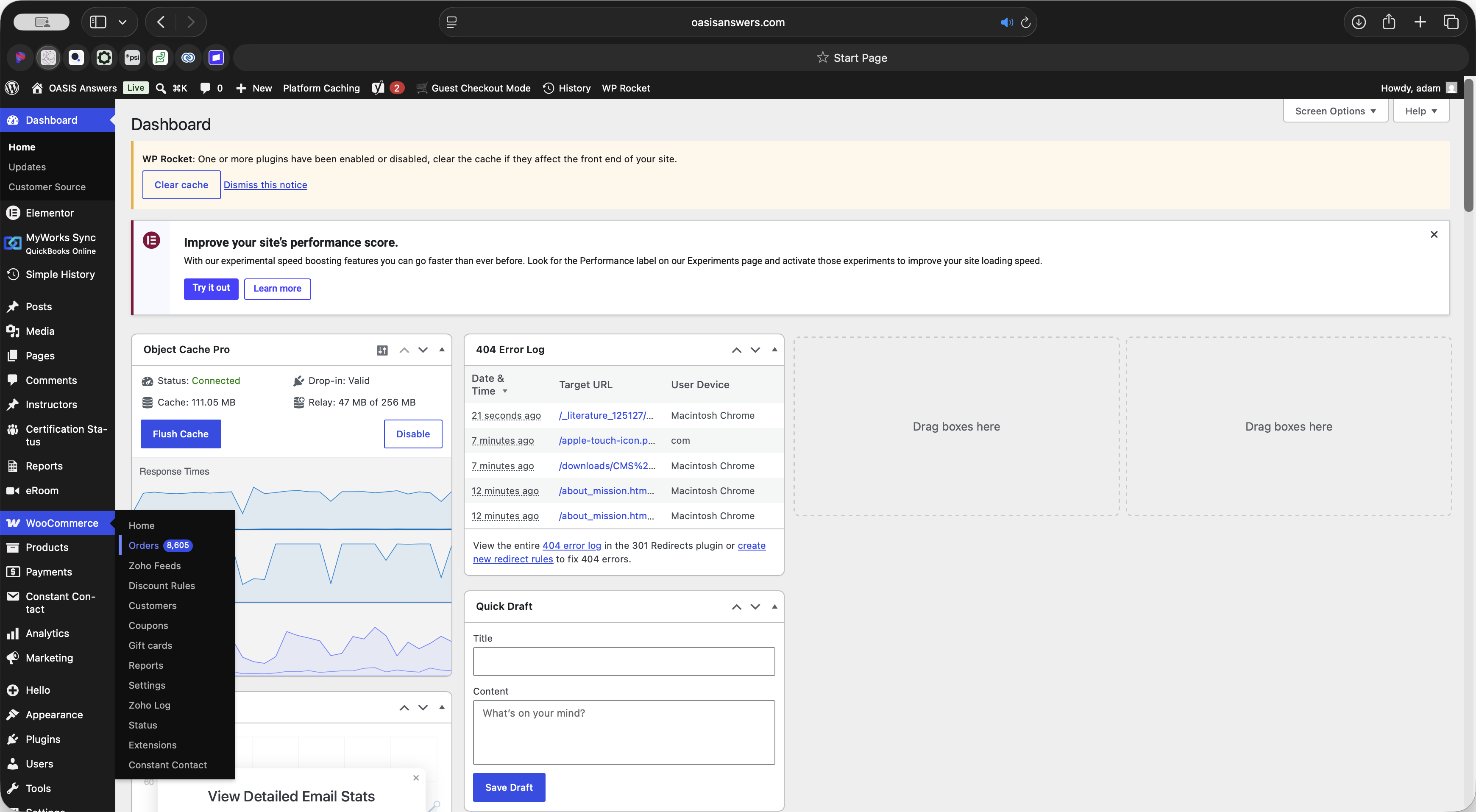Open Zoho Feeds submenu item
The image size is (1476, 812).
154,566
